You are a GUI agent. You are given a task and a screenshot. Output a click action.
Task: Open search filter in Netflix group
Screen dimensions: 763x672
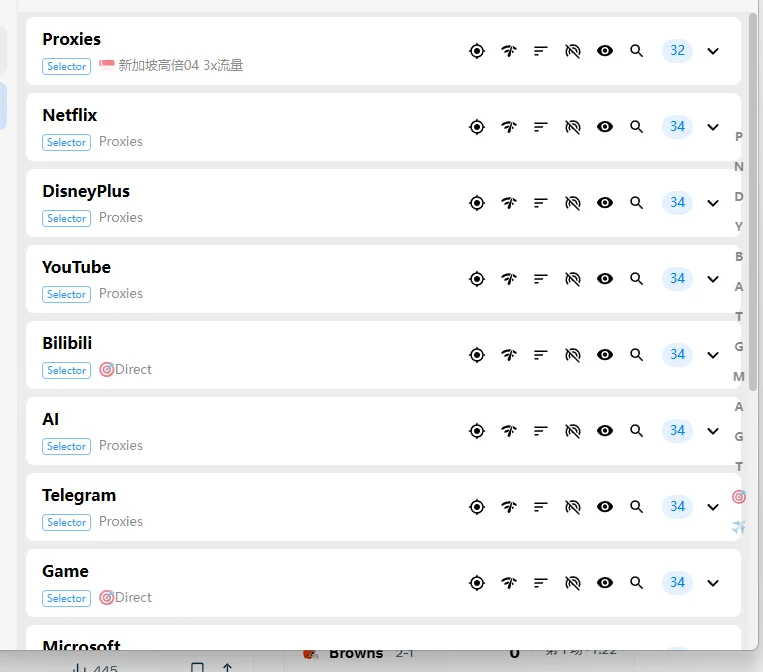pyautogui.click(x=636, y=127)
